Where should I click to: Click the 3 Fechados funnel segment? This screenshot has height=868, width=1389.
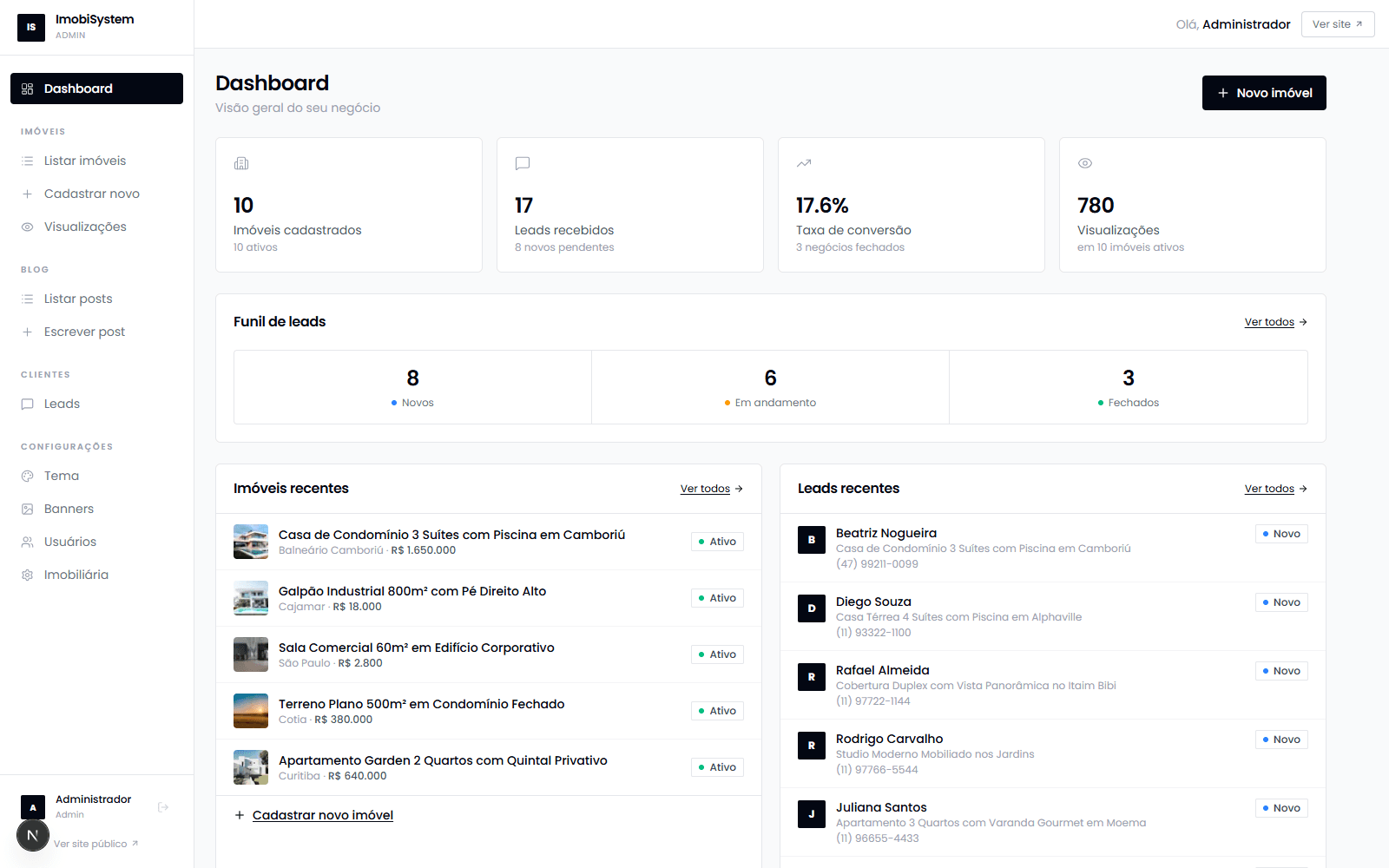[x=1129, y=387]
